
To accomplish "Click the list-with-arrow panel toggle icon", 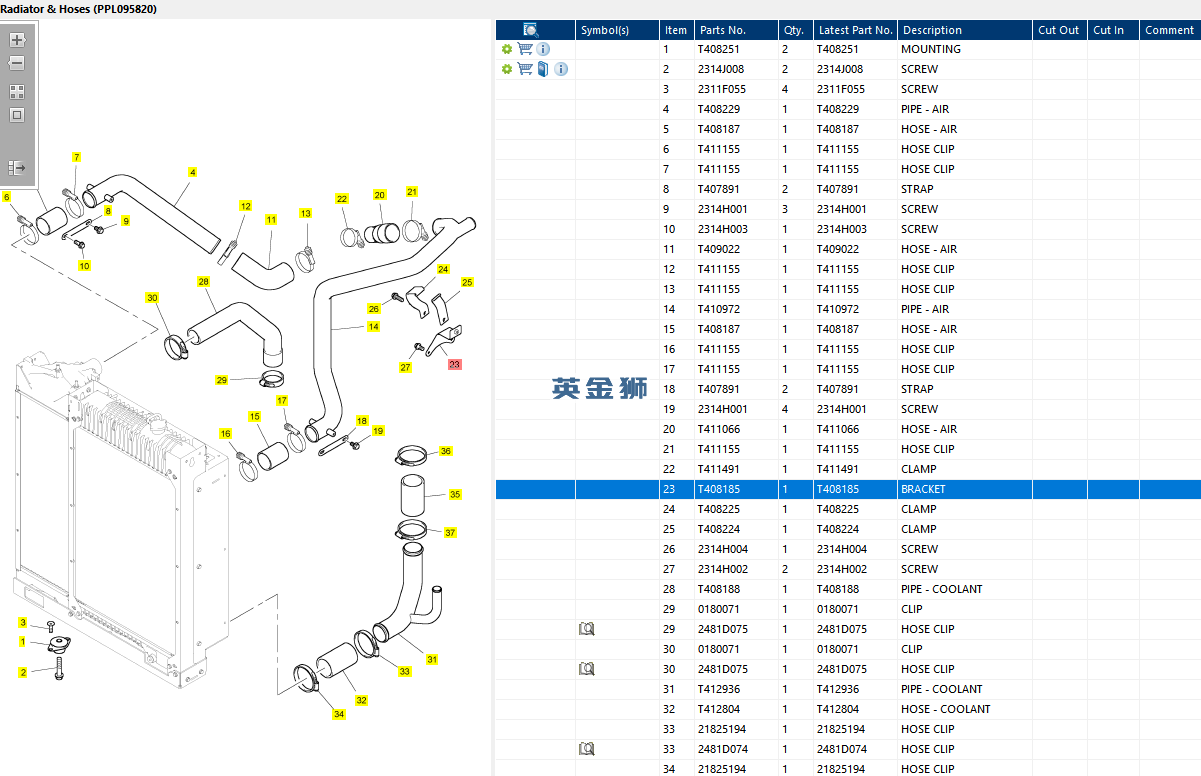I will coord(17,167).
